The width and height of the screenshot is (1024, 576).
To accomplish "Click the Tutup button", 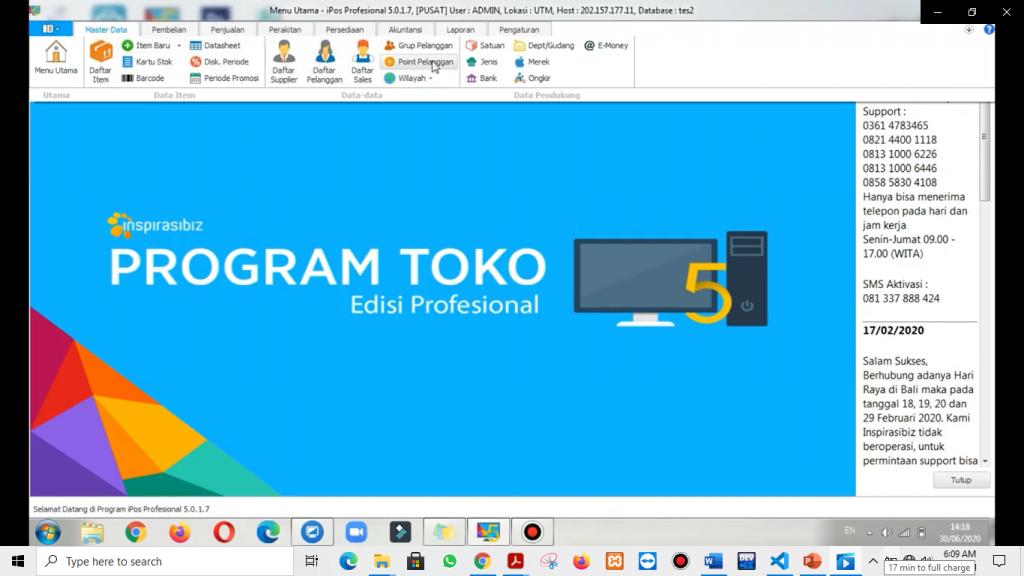I will [961, 480].
